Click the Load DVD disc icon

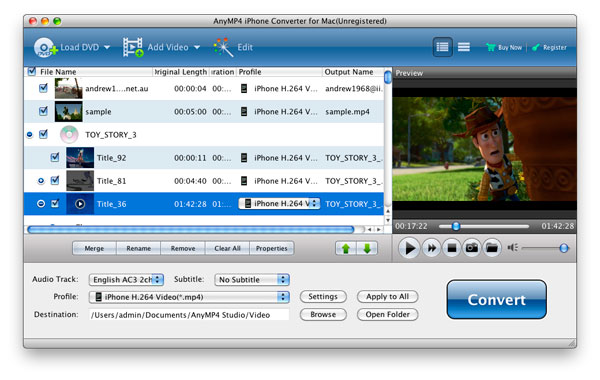pos(45,48)
